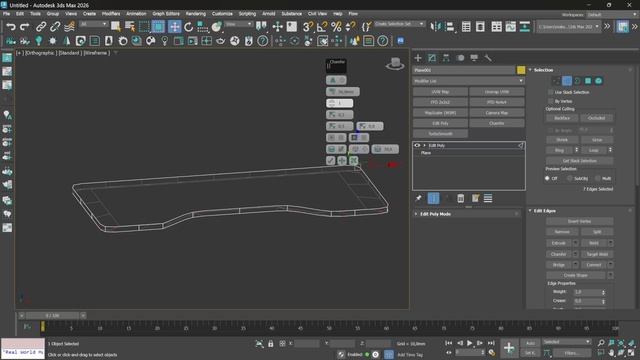Toggle the Percent Snap button
Image resolution: width=640 pixels, height=360 pixels.
click(336, 27)
